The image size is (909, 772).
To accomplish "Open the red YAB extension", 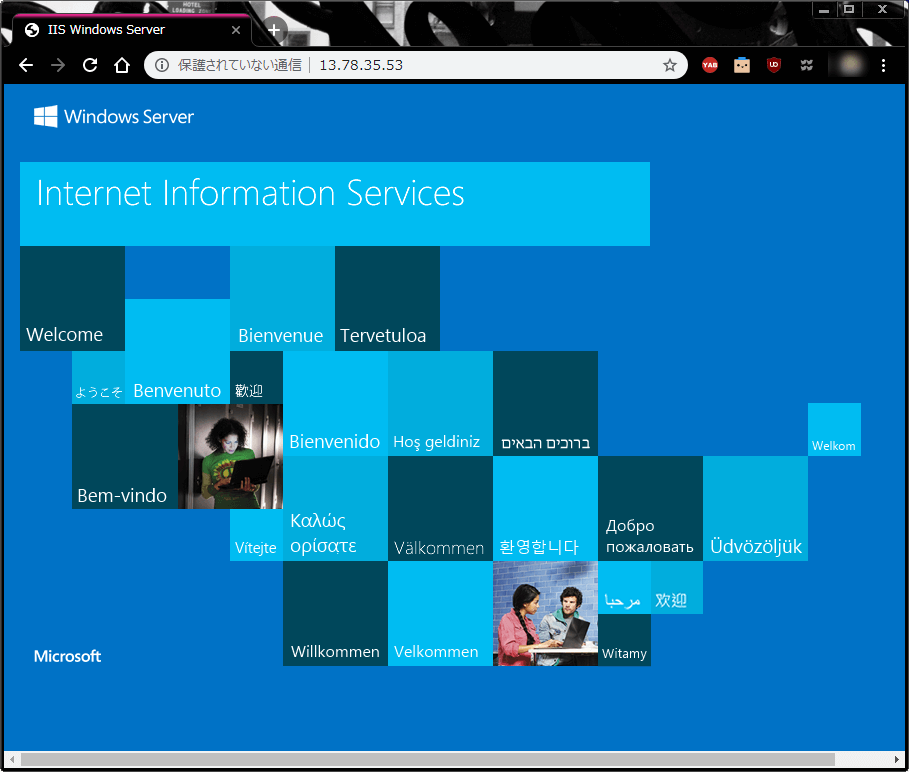I will tap(710, 65).
